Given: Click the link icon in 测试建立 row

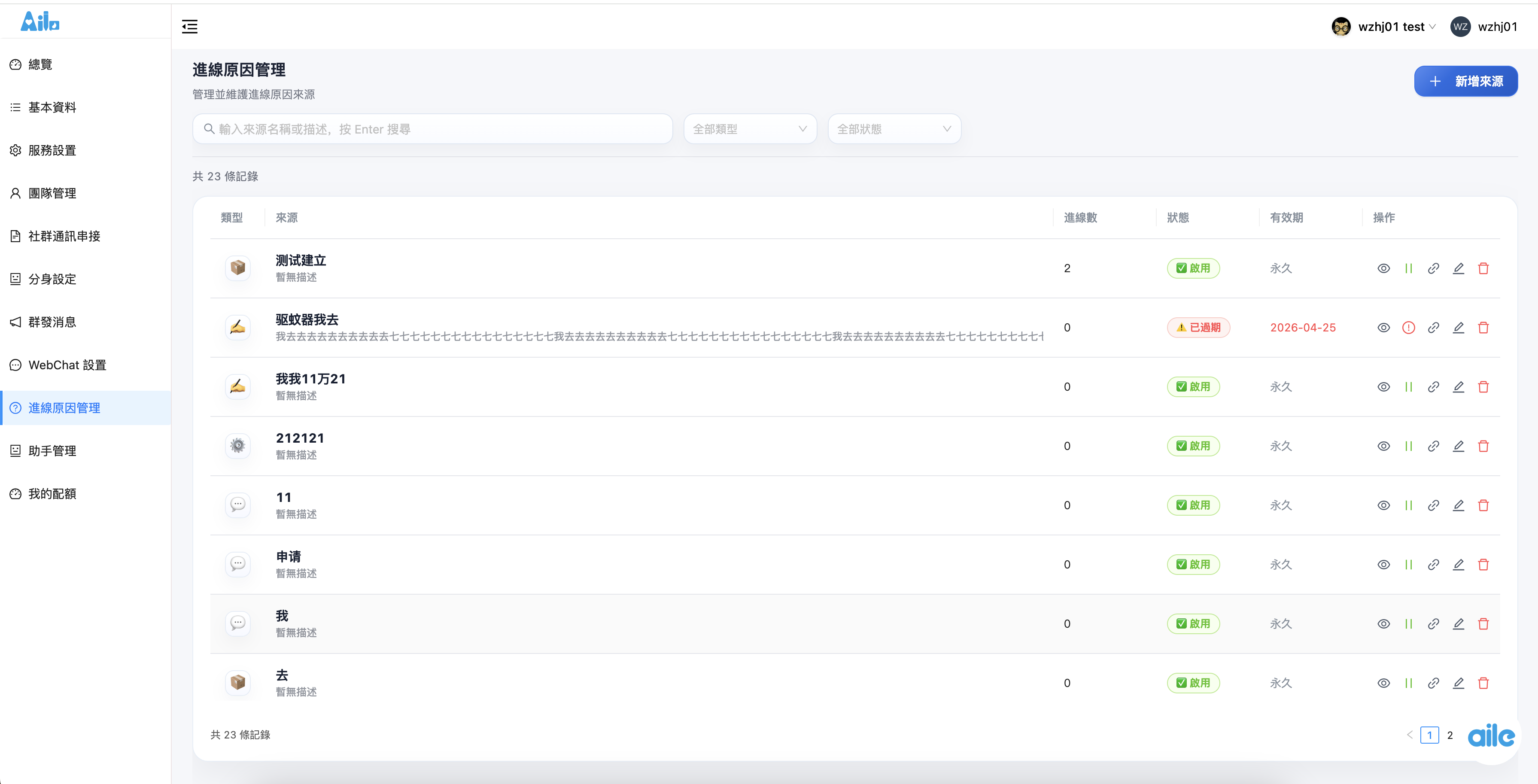Looking at the screenshot, I should click(x=1433, y=268).
